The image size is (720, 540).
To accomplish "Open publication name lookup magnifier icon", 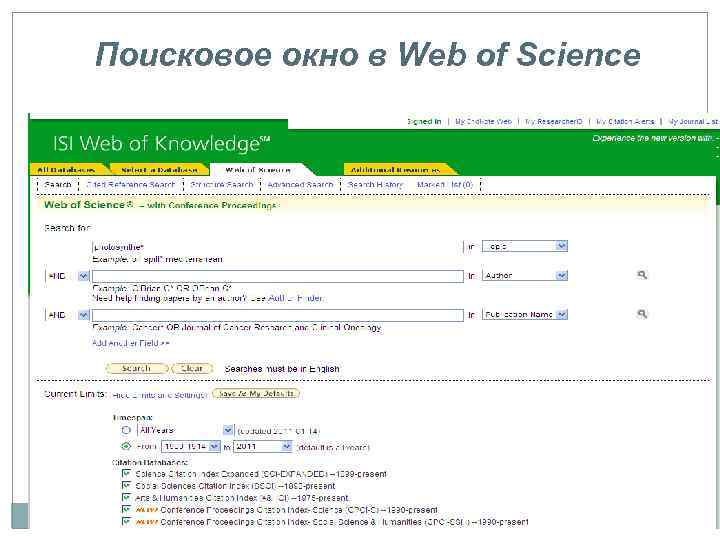I will tap(642, 314).
